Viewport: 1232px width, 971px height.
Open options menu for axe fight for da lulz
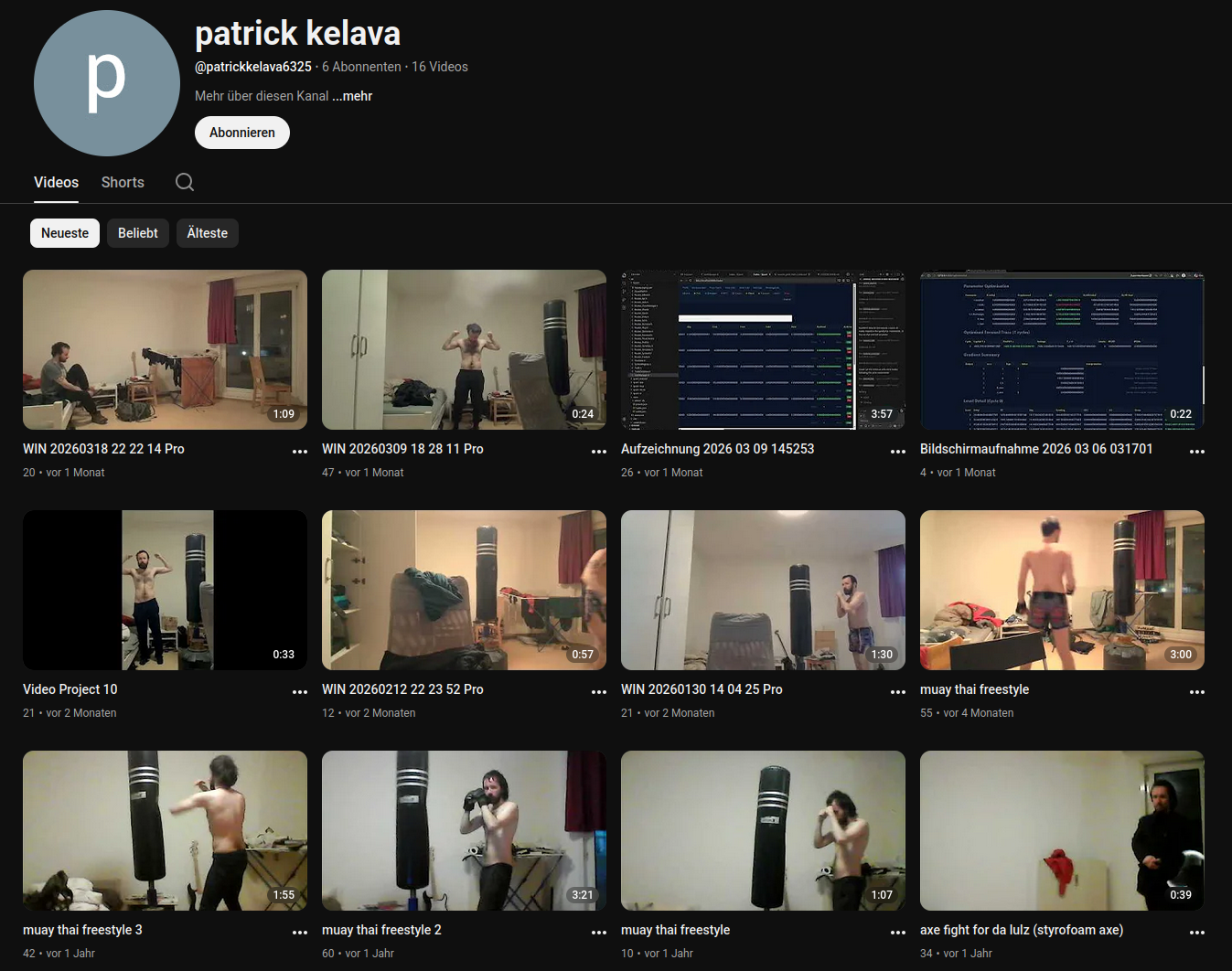[1197, 932]
